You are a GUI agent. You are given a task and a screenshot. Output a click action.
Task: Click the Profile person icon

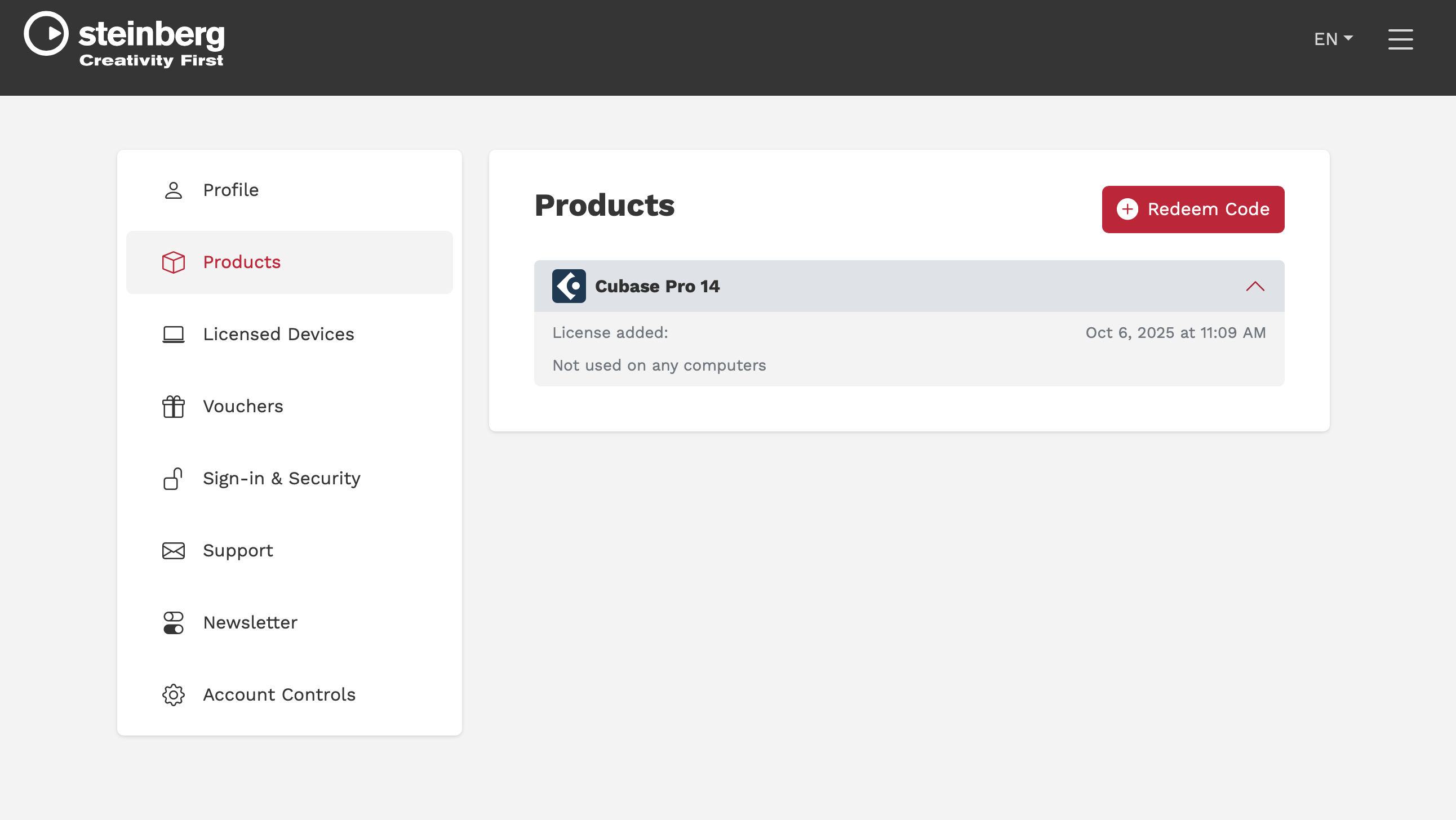(173, 190)
